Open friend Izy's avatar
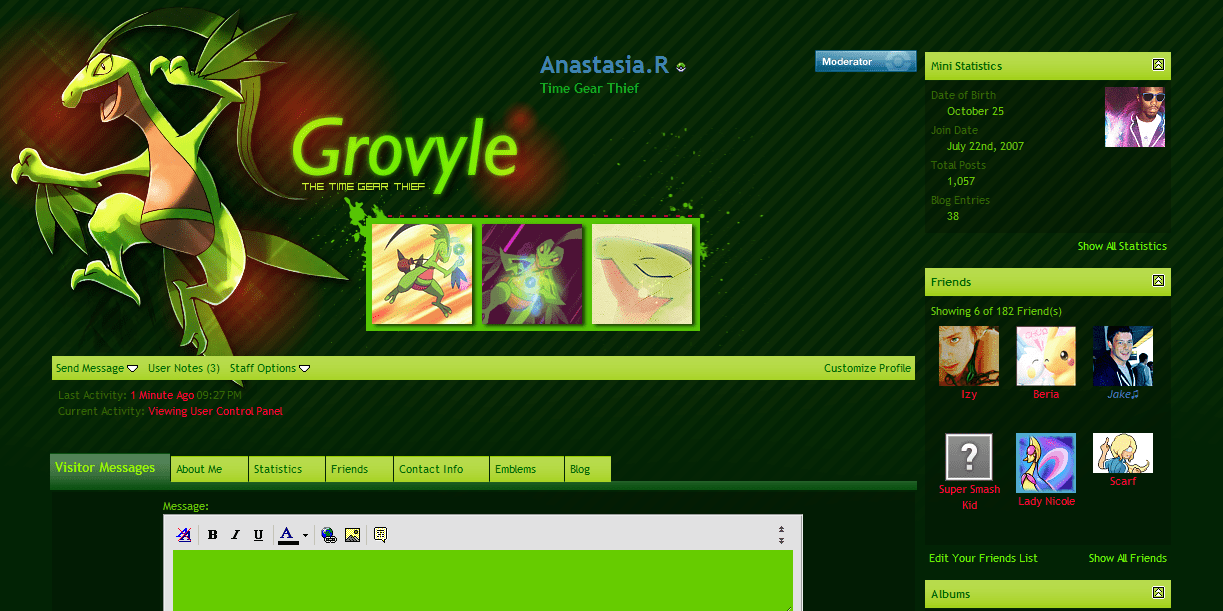 coord(969,356)
